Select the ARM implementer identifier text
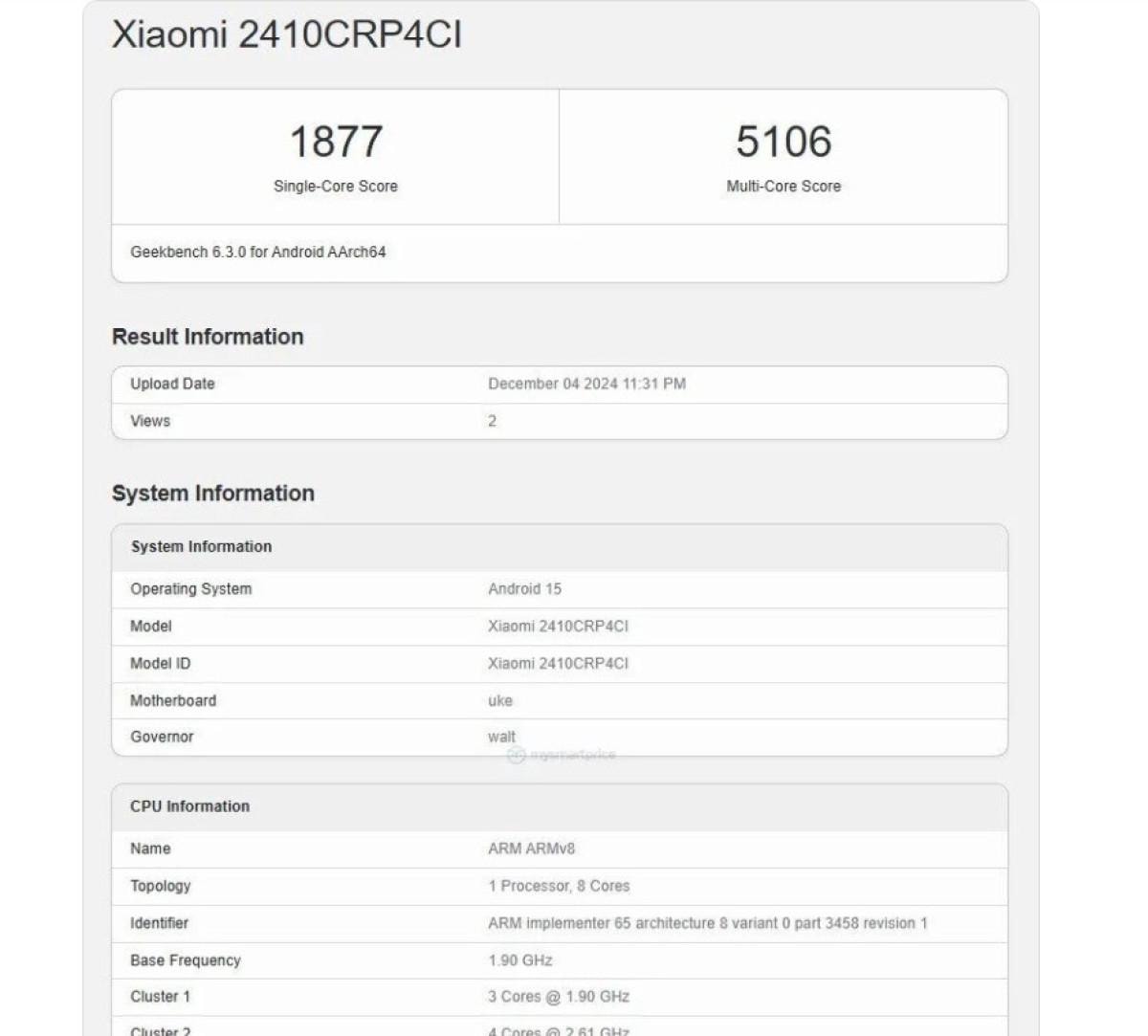Screen dimensions: 1148x1036 coord(707,923)
